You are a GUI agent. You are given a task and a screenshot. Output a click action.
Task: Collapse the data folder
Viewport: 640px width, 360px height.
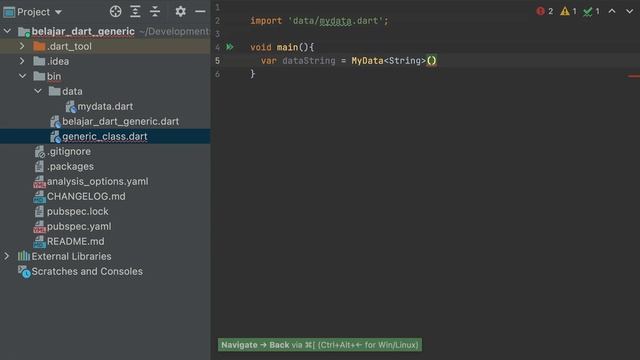tap(38, 91)
